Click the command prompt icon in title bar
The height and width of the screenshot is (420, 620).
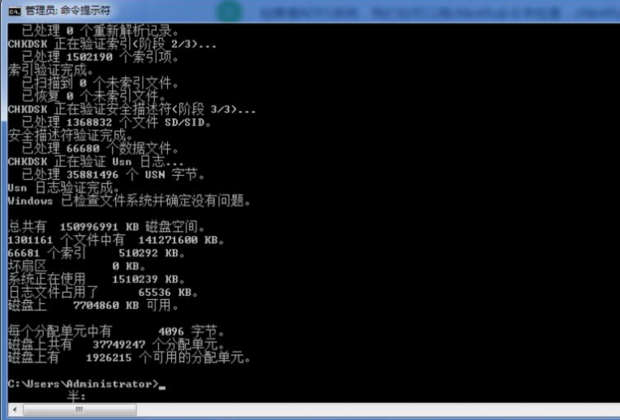[14, 11]
